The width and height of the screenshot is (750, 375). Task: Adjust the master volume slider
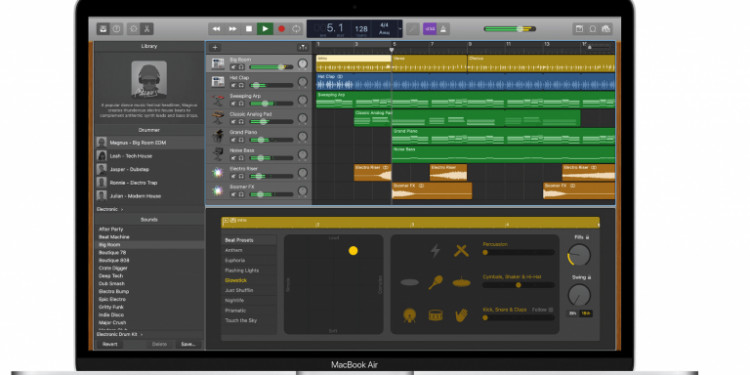point(509,29)
